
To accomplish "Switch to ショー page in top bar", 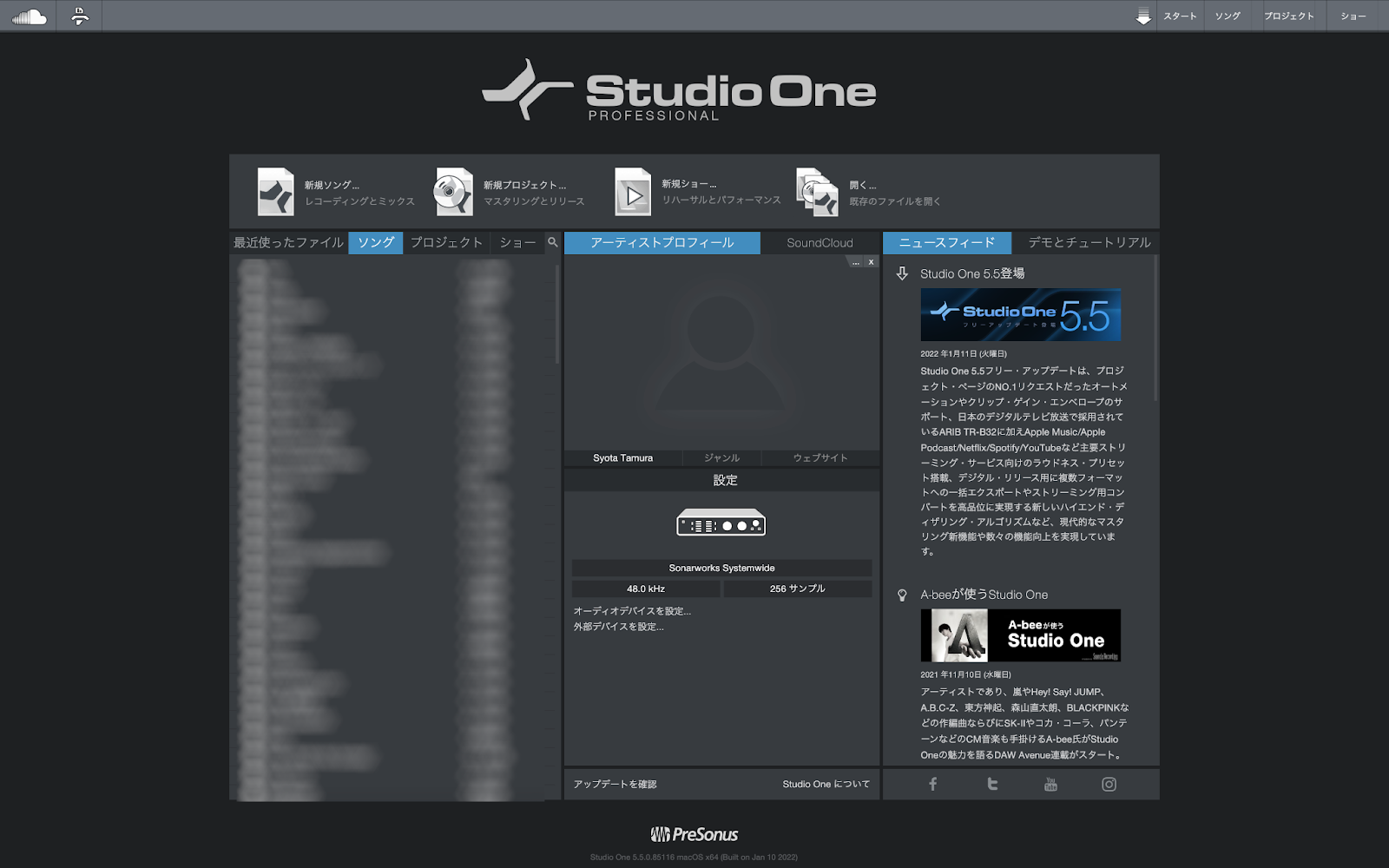I will click(1353, 16).
